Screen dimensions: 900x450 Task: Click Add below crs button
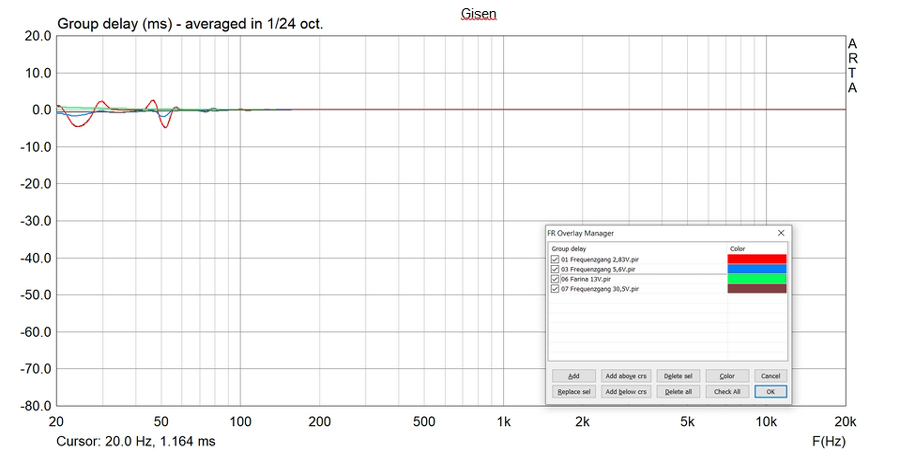pos(625,391)
